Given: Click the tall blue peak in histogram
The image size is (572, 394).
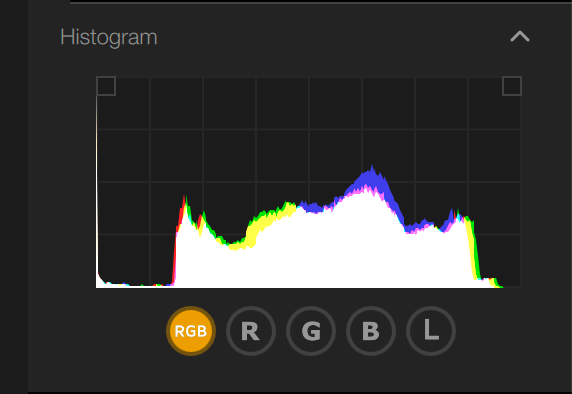Looking at the screenshot, I should 372,178.
